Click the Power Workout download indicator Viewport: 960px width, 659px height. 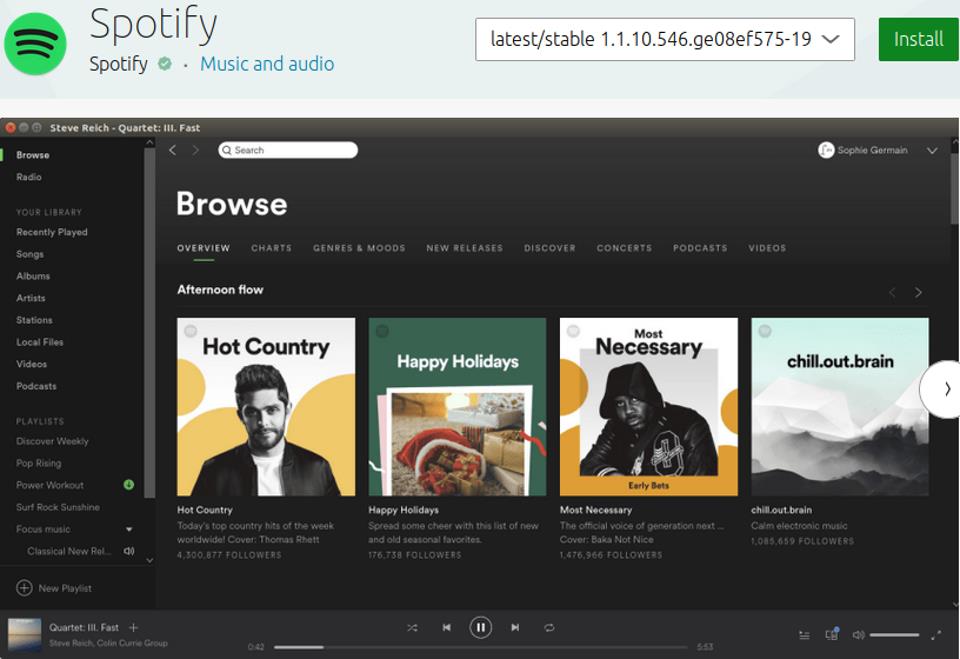tap(129, 484)
